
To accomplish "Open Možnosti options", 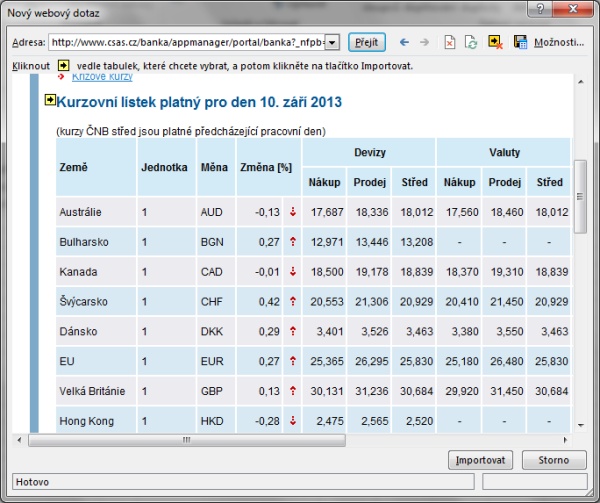I will coord(559,42).
